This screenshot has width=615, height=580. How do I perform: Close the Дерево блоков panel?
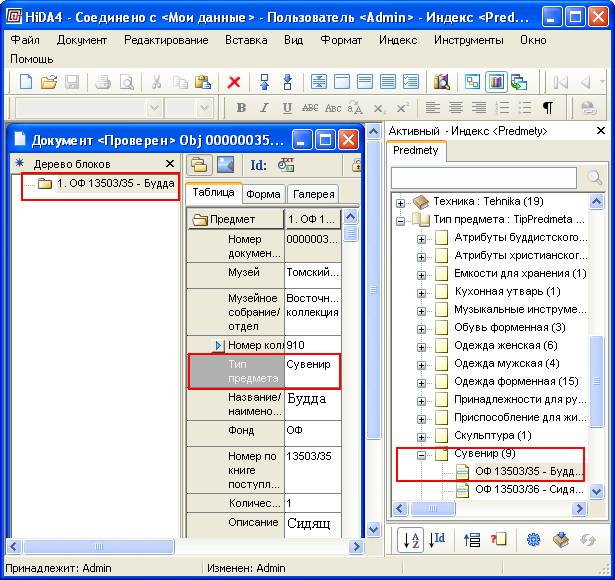click(x=169, y=164)
